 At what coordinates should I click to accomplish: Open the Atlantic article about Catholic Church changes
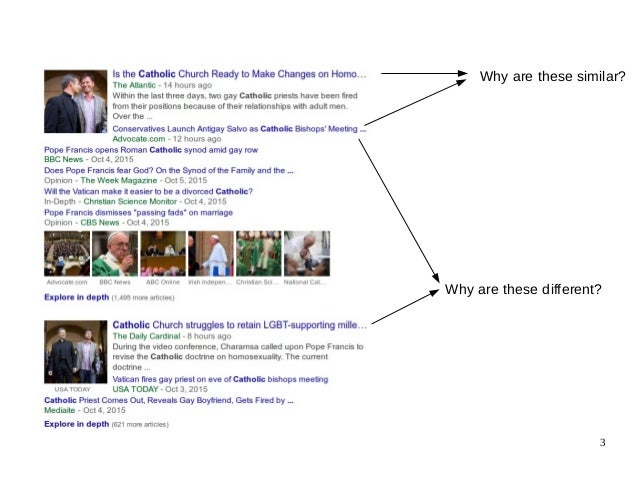click(x=239, y=74)
